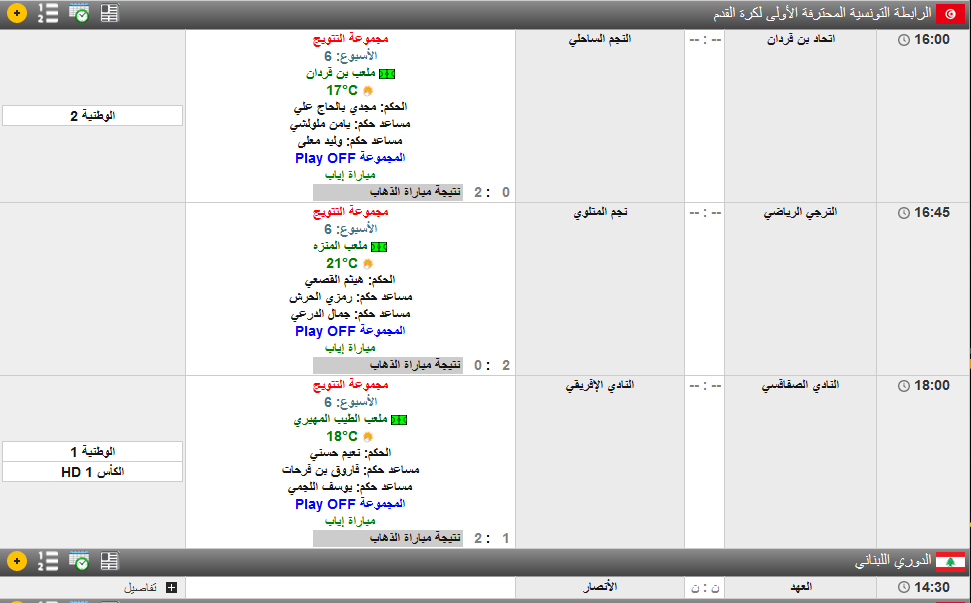Click assistant referee جمال الدرعي
This screenshot has width=971, height=603.
coord(322,314)
